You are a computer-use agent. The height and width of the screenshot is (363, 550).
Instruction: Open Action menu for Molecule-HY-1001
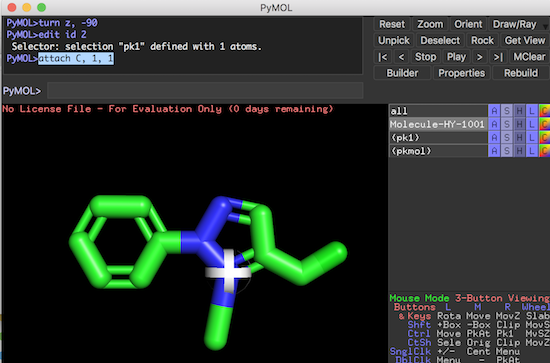494,124
